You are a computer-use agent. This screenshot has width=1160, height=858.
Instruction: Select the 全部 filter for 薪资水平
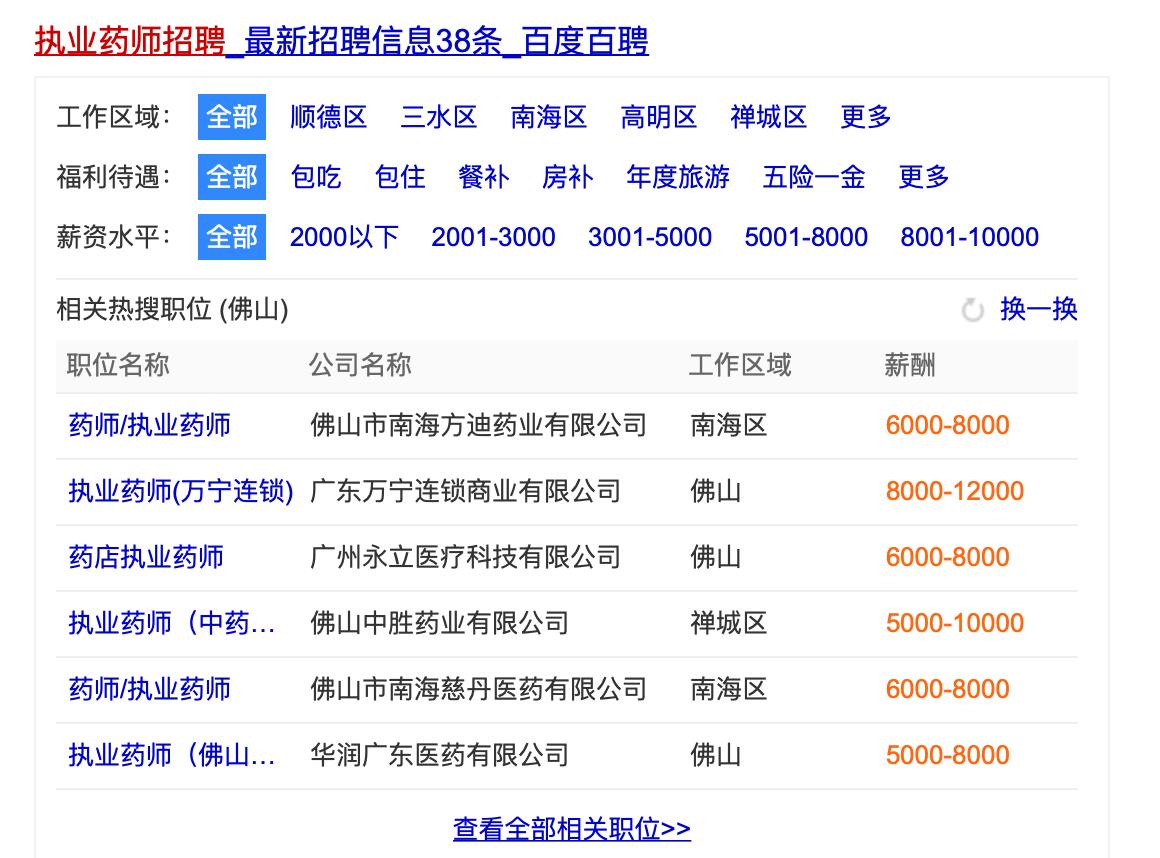(232, 237)
